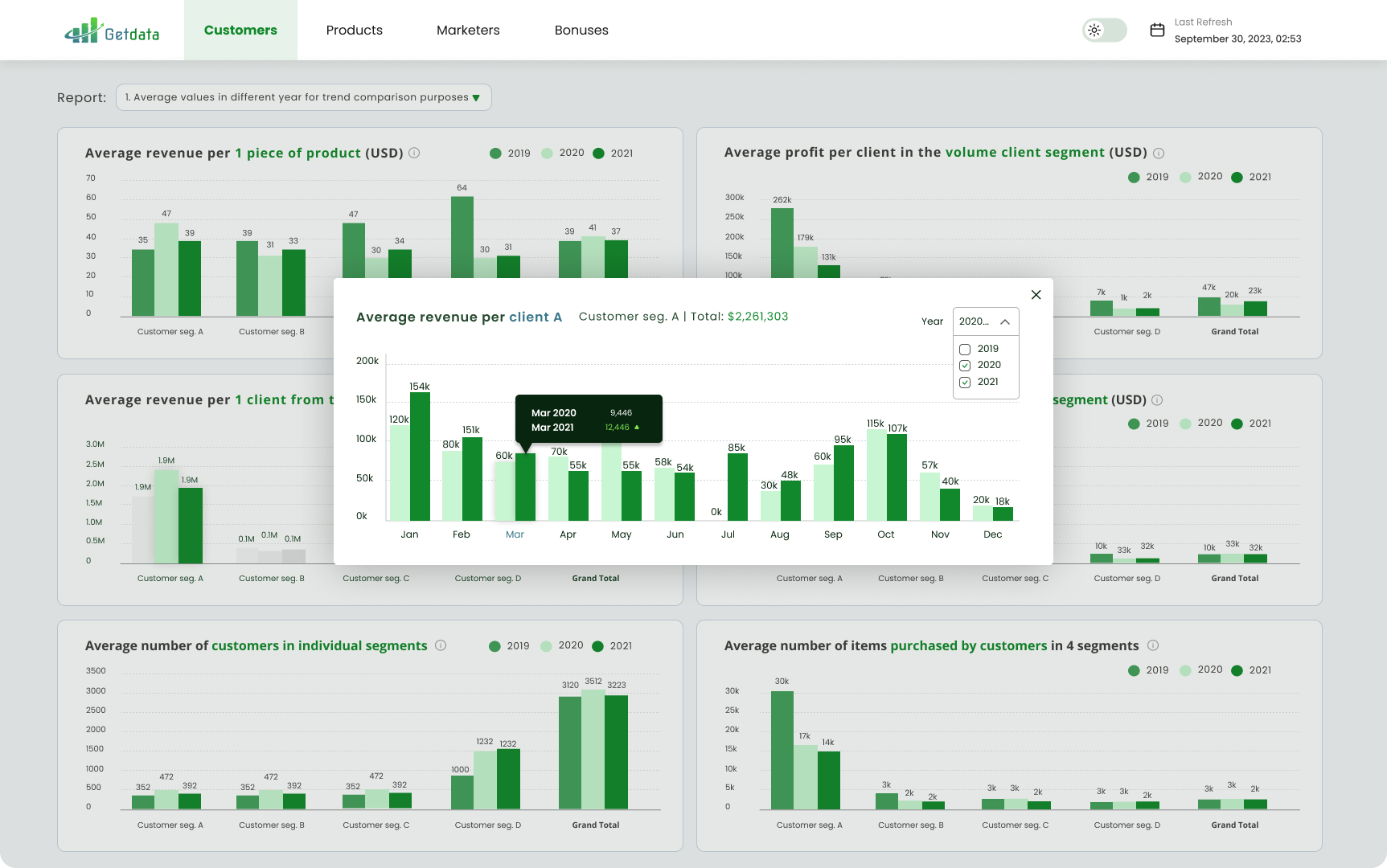Close the Average revenue per client popup
The width and height of the screenshot is (1387, 868).
click(x=1036, y=295)
